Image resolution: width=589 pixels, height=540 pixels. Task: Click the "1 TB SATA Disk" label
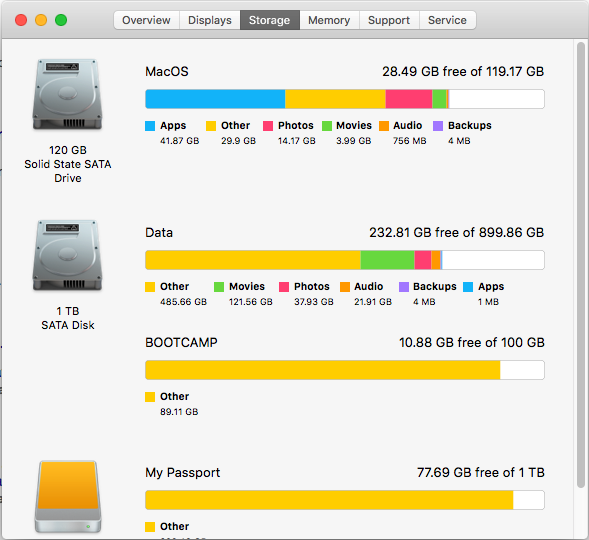68,318
